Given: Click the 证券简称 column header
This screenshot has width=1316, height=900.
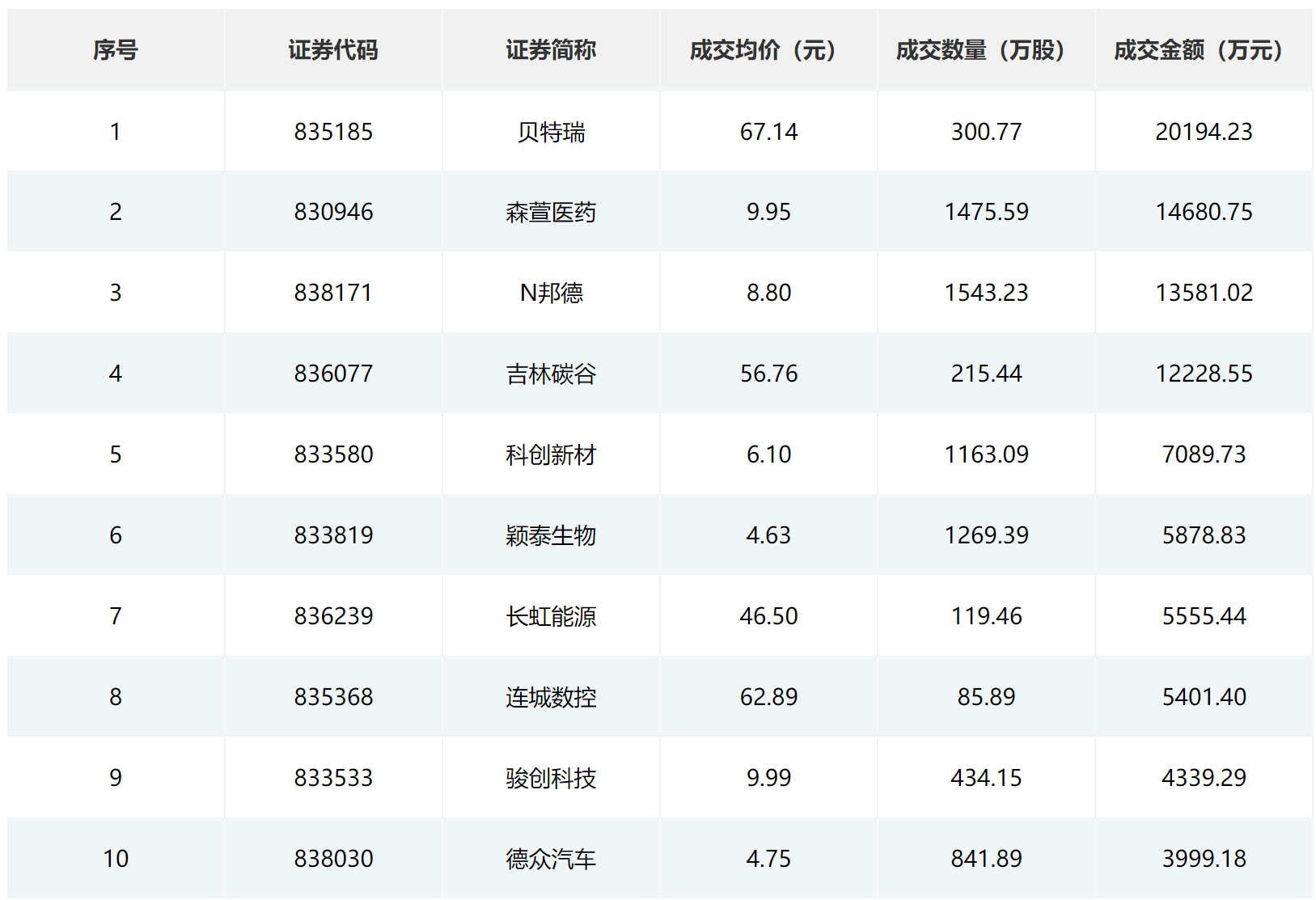Looking at the screenshot, I should (x=551, y=50).
